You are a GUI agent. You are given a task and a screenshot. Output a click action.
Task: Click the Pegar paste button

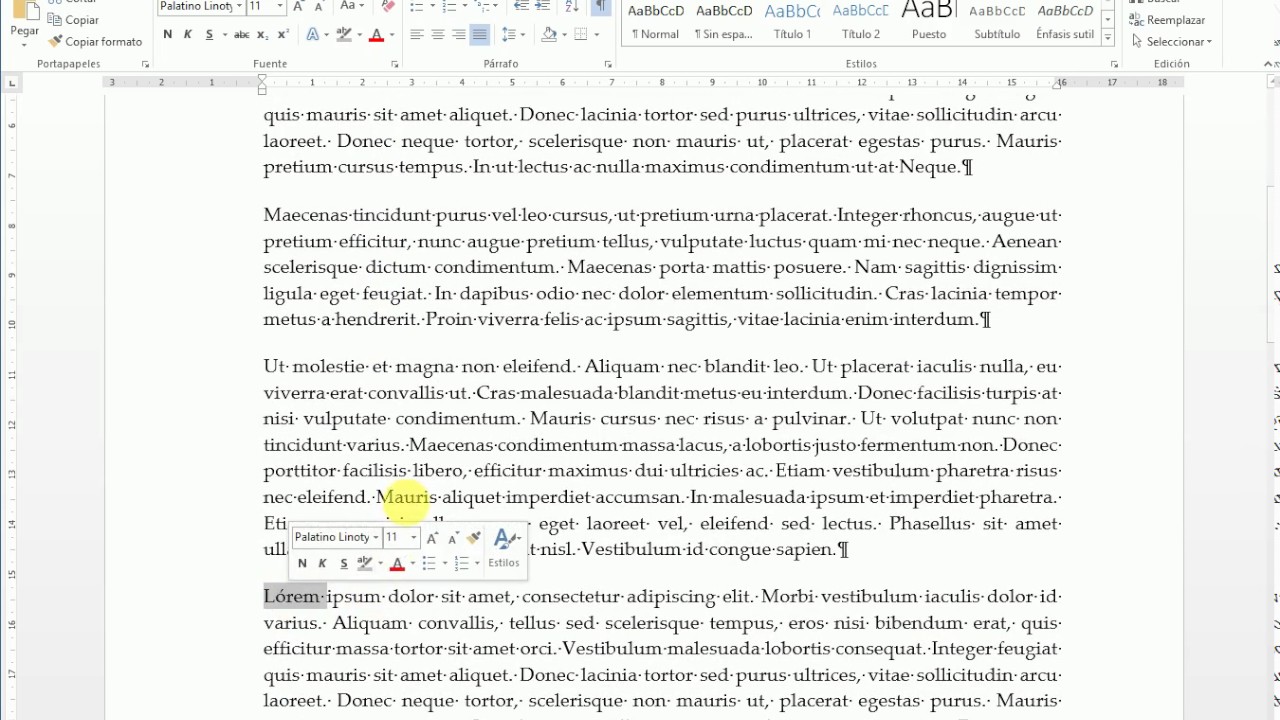click(24, 20)
